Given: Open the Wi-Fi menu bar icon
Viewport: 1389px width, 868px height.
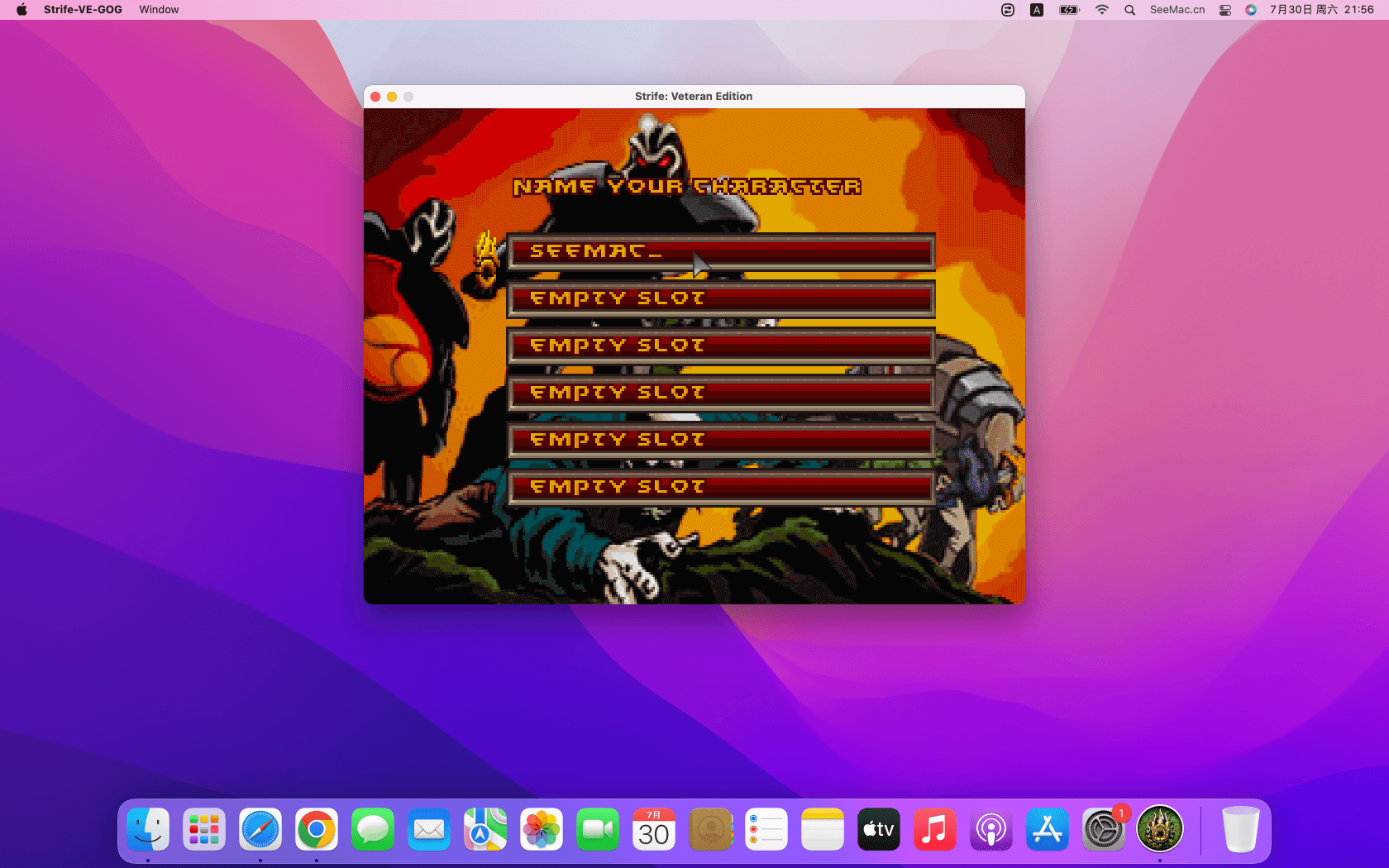Looking at the screenshot, I should [1102, 10].
